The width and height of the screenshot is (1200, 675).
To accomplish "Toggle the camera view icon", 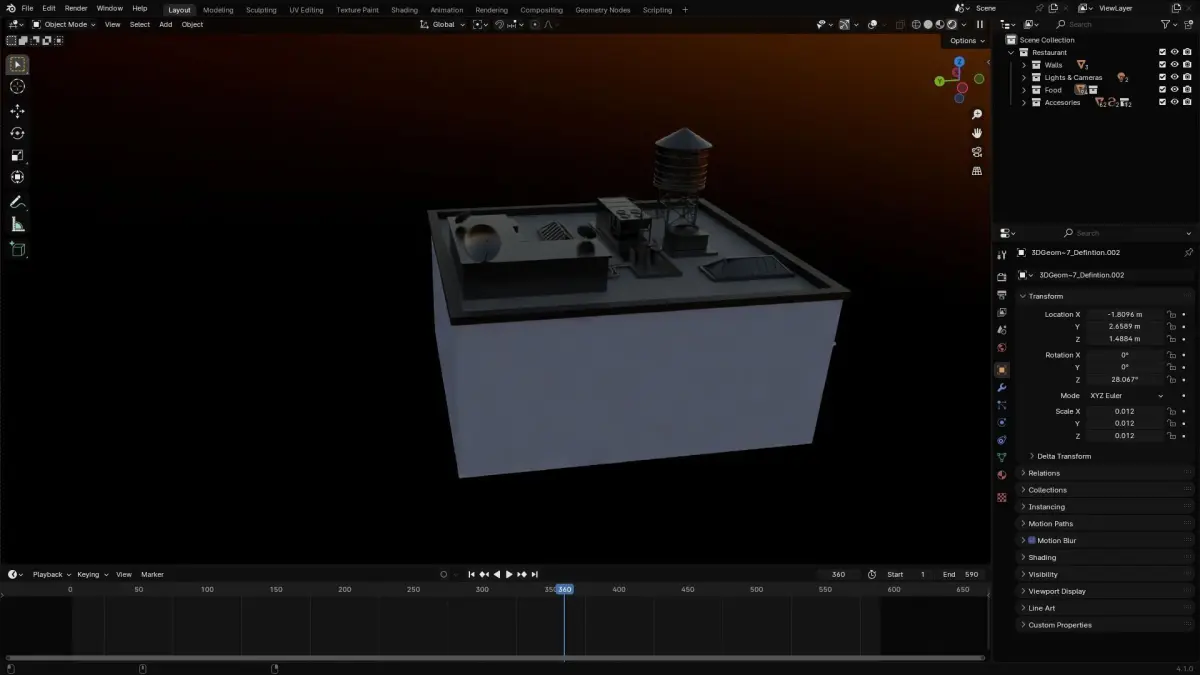I will click(977, 152).
